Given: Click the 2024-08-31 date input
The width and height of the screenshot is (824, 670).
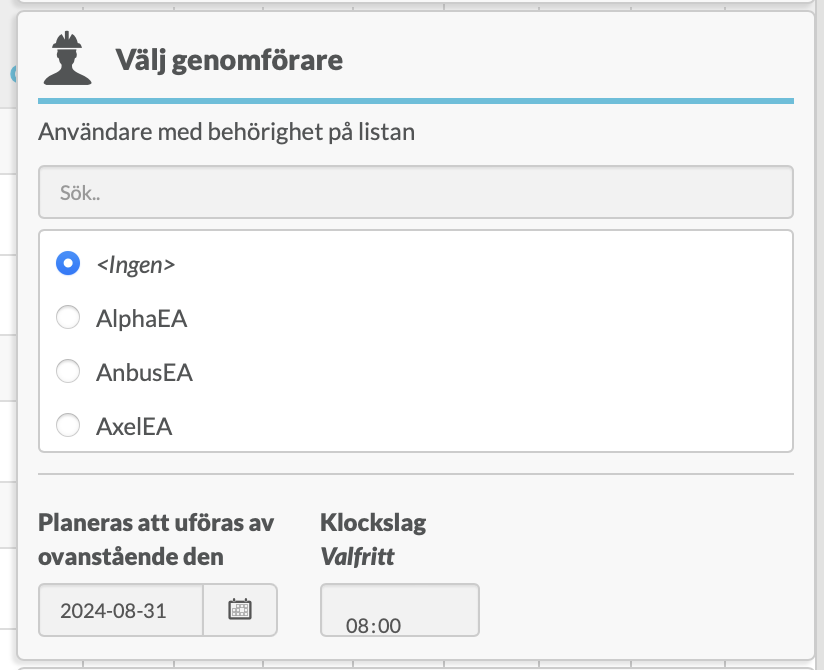Looking at the screenshot, I should coord(120,610).
